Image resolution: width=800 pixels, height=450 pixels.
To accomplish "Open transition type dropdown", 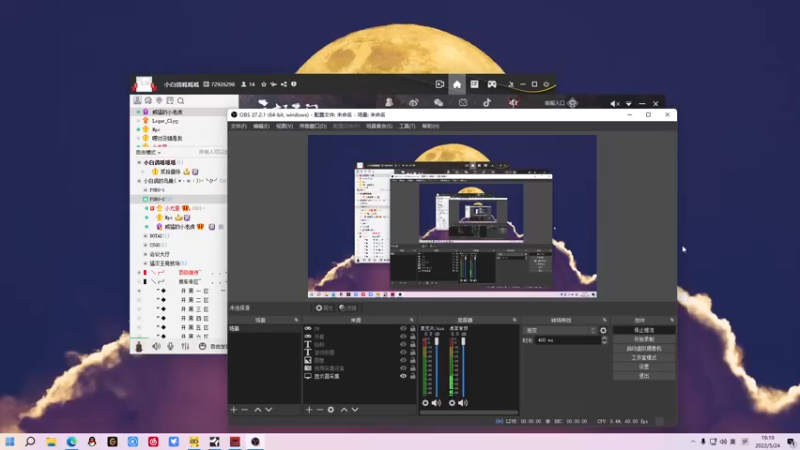I will (x=560, y=331).
